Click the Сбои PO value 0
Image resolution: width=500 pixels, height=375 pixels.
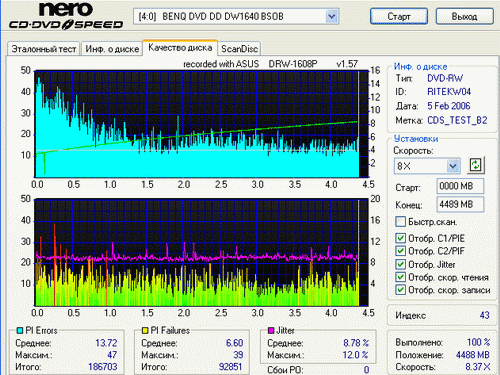click(x=366, y=370)
